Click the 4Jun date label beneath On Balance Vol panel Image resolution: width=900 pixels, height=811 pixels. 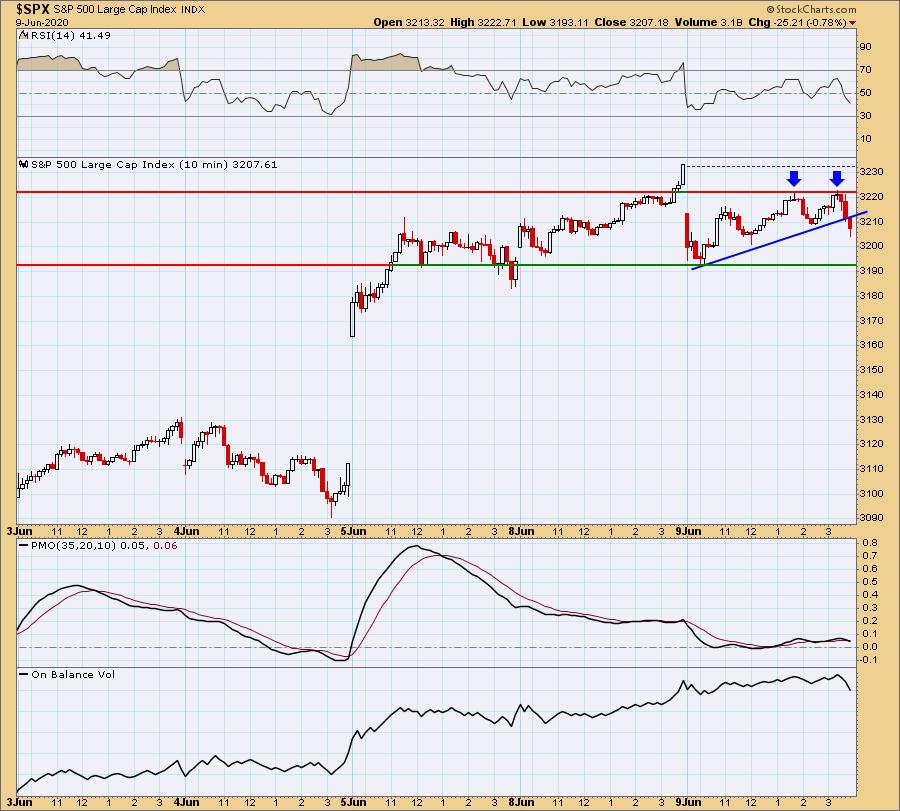[187, 802]
